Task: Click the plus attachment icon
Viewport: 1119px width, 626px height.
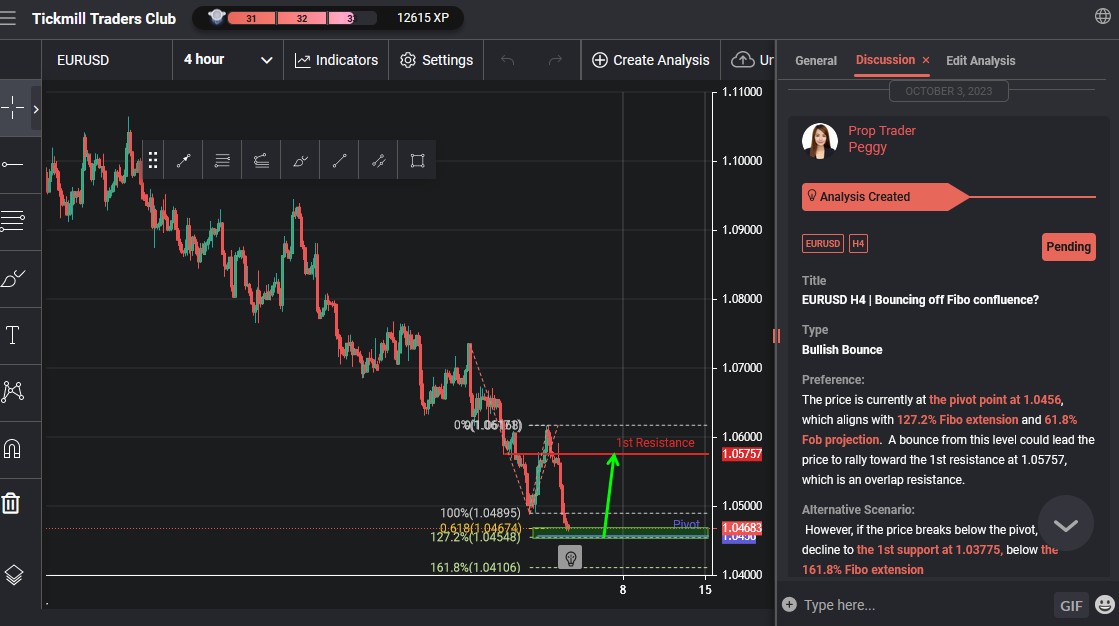Action: (x=789, y=605)
